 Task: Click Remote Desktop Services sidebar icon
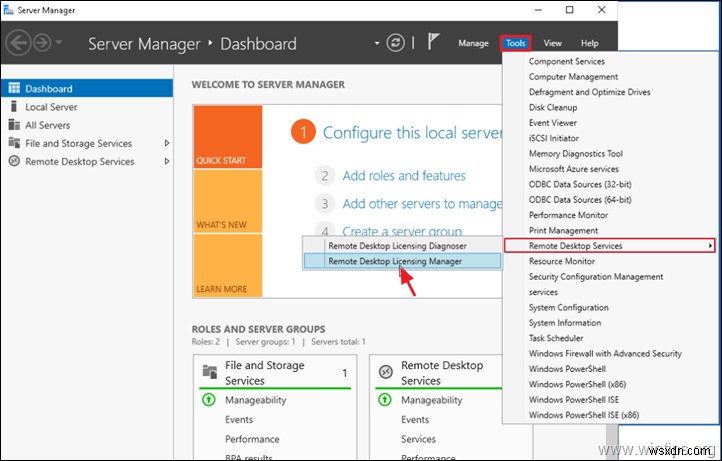click(14, 161)
